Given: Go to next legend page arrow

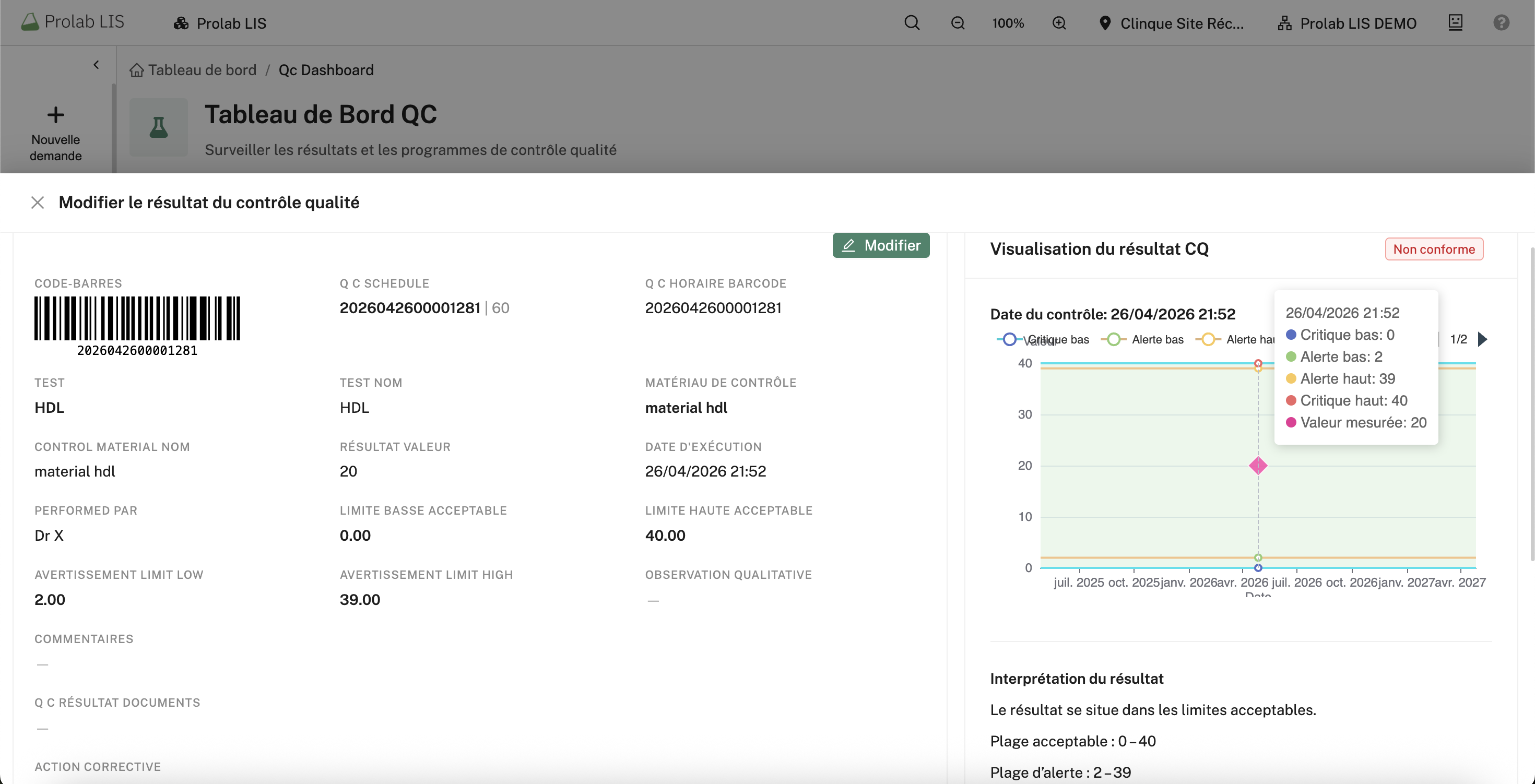Looking at the screenshot, I should coord(1483,340).
